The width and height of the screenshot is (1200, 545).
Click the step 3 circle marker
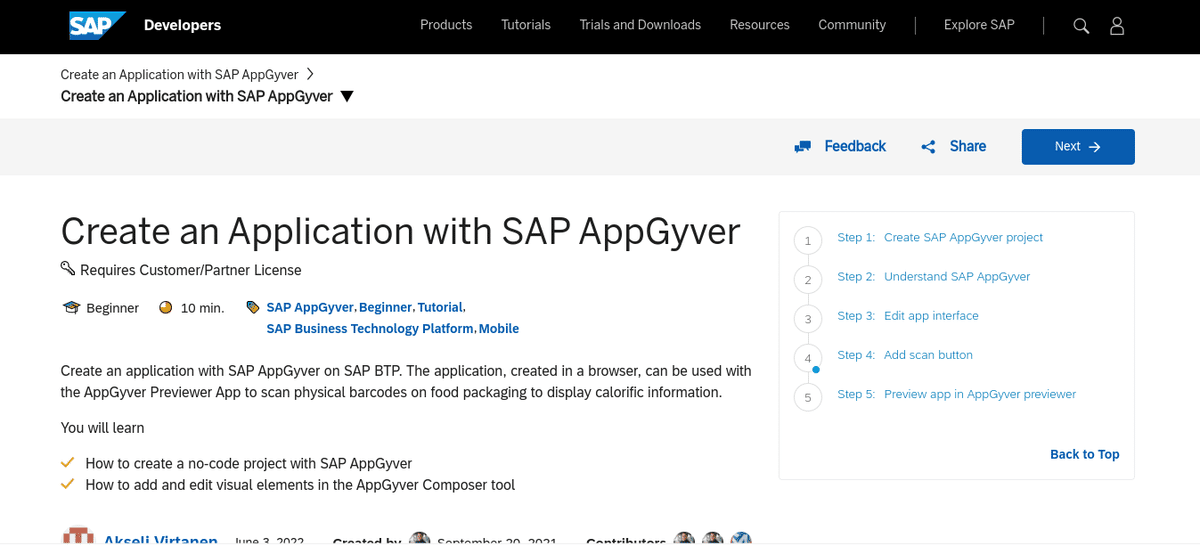point(808,319)
